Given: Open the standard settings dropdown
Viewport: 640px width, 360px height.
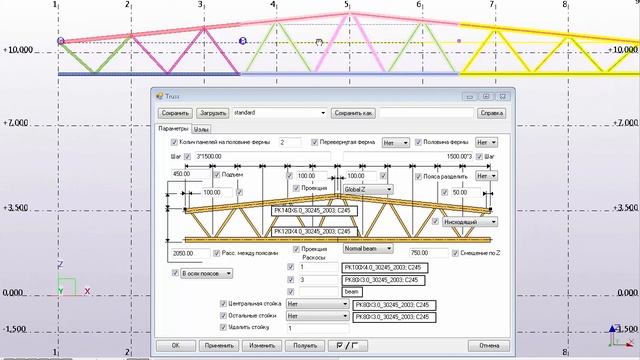Looking at the screenshot, I should (x=280, y=113).
